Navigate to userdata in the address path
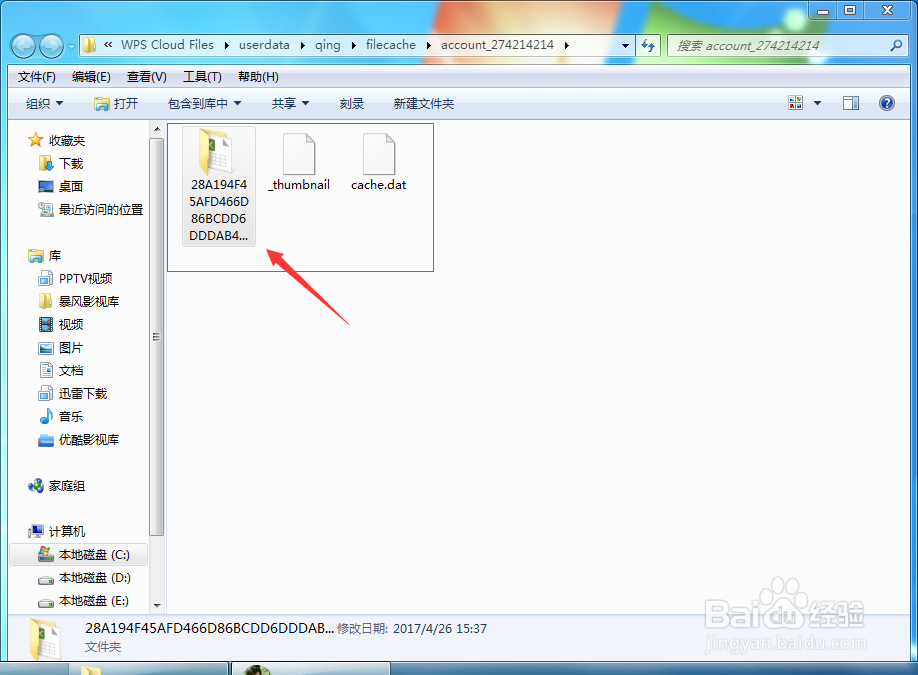The height and width of the screenshot is (675, 918). pos(264,45)
